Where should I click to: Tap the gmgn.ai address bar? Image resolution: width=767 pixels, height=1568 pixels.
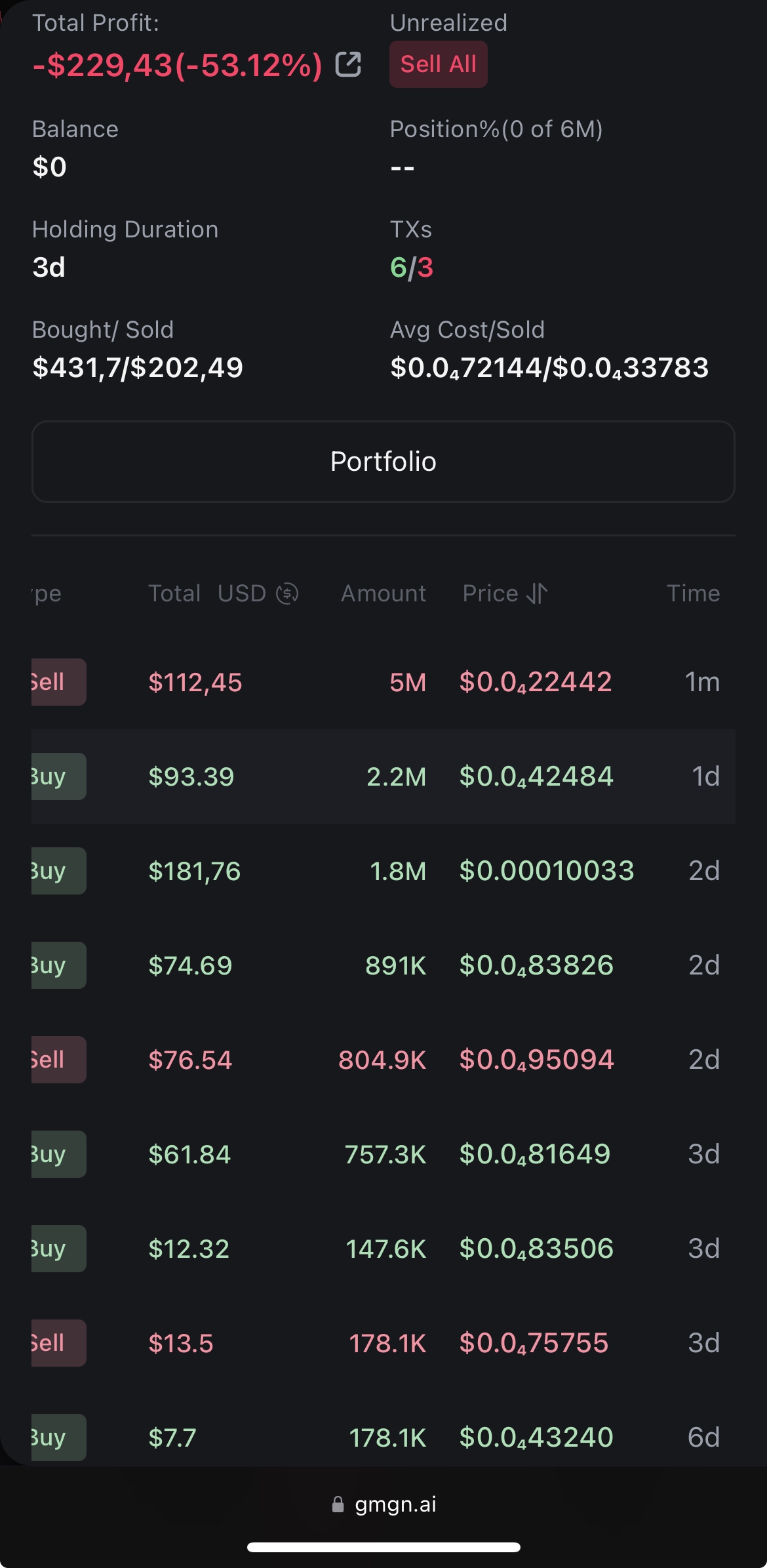395,1504
